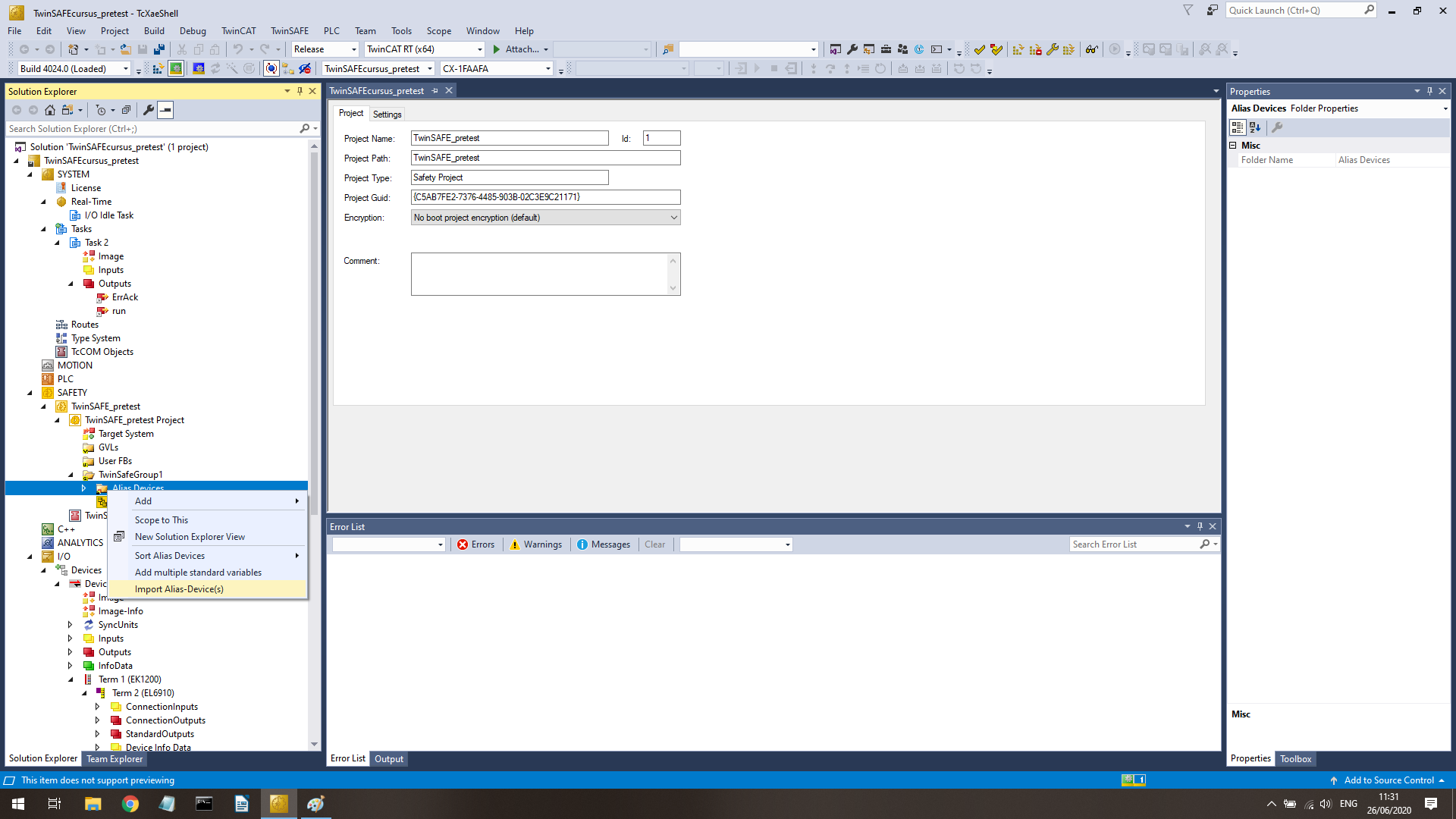The height and width of the screenshot is (819, 1456).
Task: Click the Restart TwinCAT Run Mode icon
Action: click(x=176, y=69)
